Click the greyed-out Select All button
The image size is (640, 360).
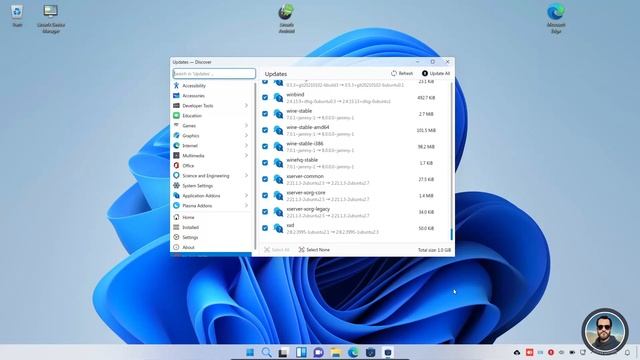click(277, 250)
